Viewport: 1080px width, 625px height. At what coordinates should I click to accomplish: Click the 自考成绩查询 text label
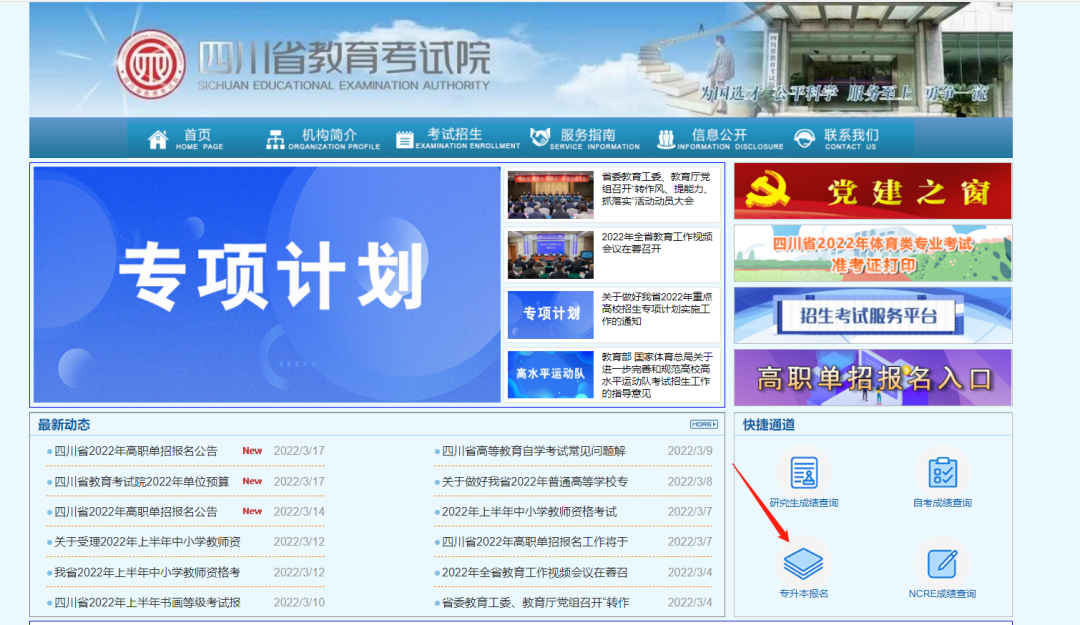tap(942, 503)
